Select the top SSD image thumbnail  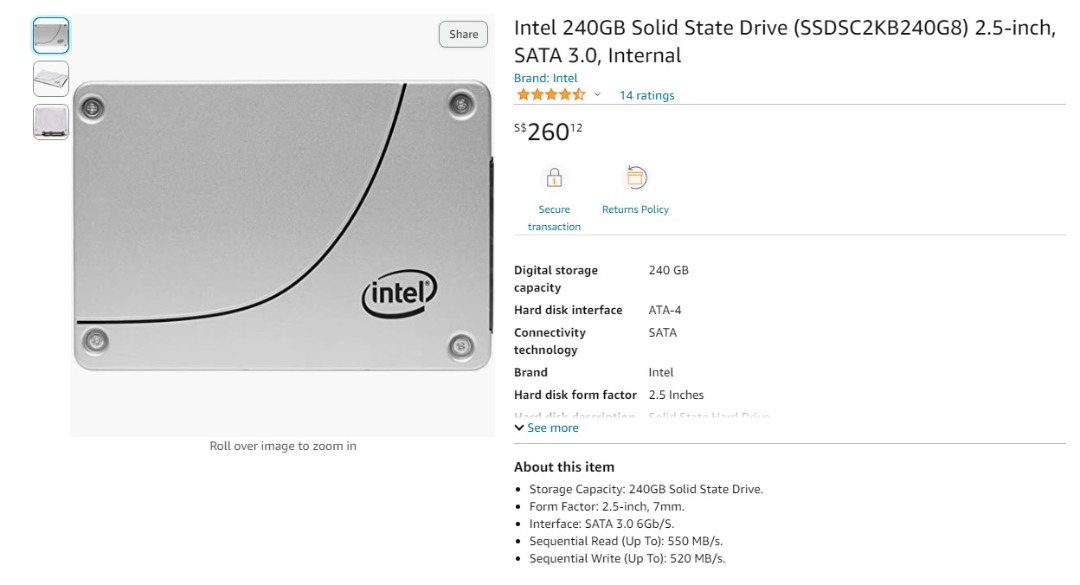click(x=50, y=33)
